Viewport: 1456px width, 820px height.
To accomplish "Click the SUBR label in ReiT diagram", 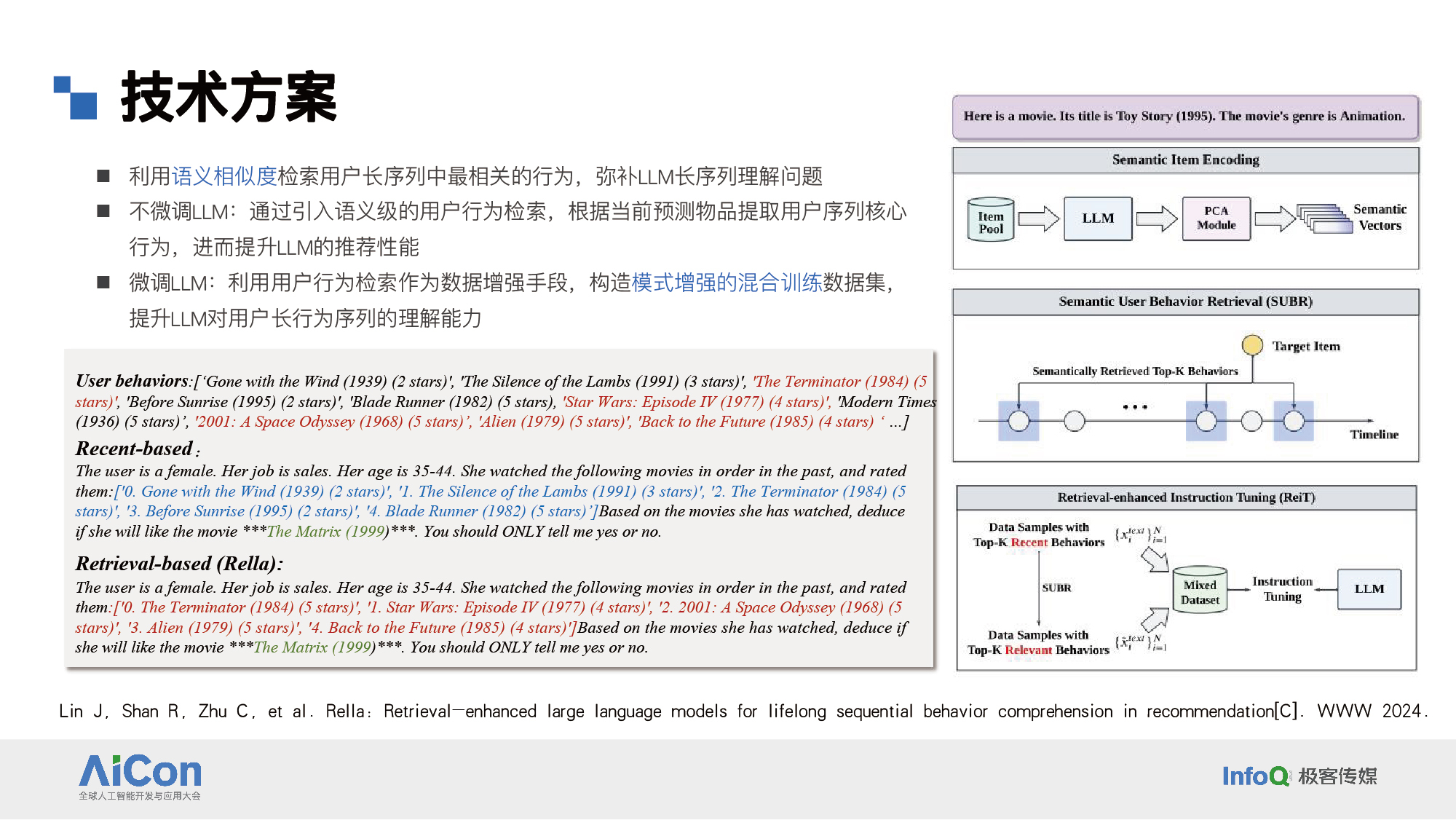I will (1056, 588).
